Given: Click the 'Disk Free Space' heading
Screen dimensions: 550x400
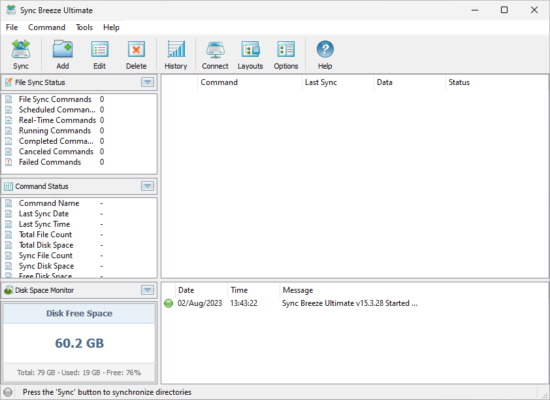Looking at the screenshot, I should click(x=79, y=313).
